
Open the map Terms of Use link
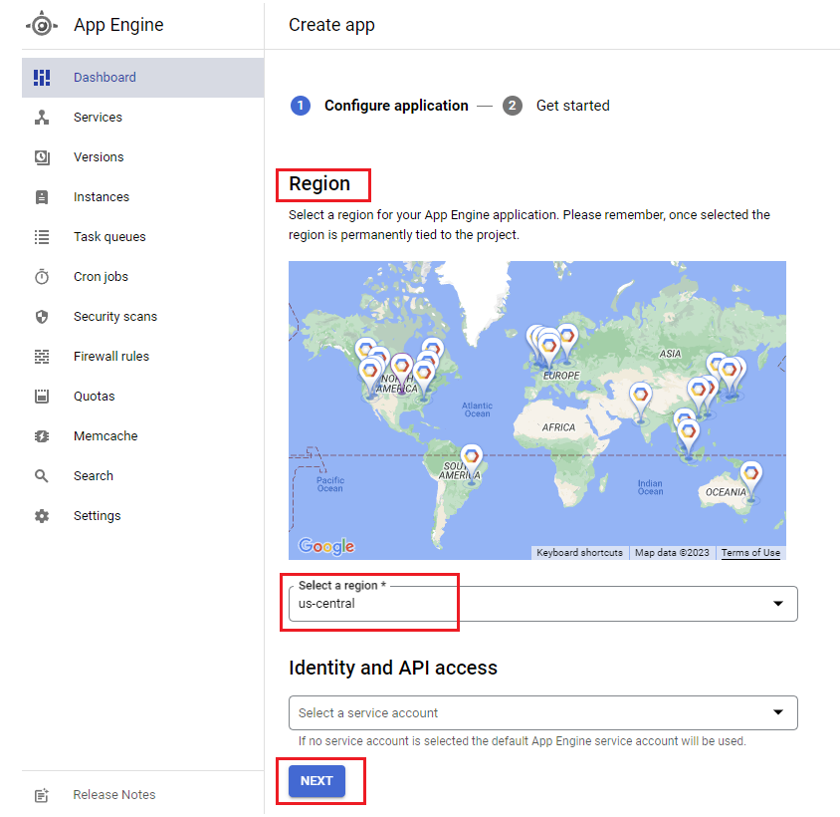point(751,552)
